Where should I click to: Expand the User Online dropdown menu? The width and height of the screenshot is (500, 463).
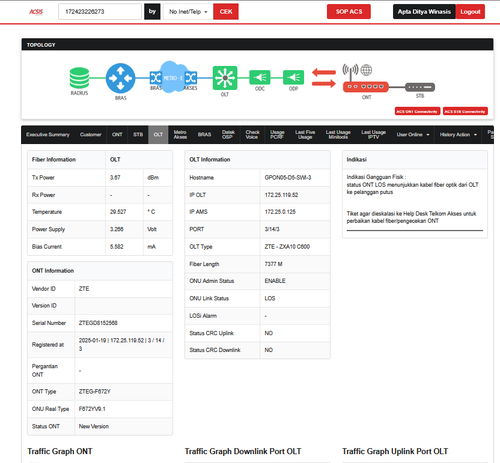(x=413, y=135)
